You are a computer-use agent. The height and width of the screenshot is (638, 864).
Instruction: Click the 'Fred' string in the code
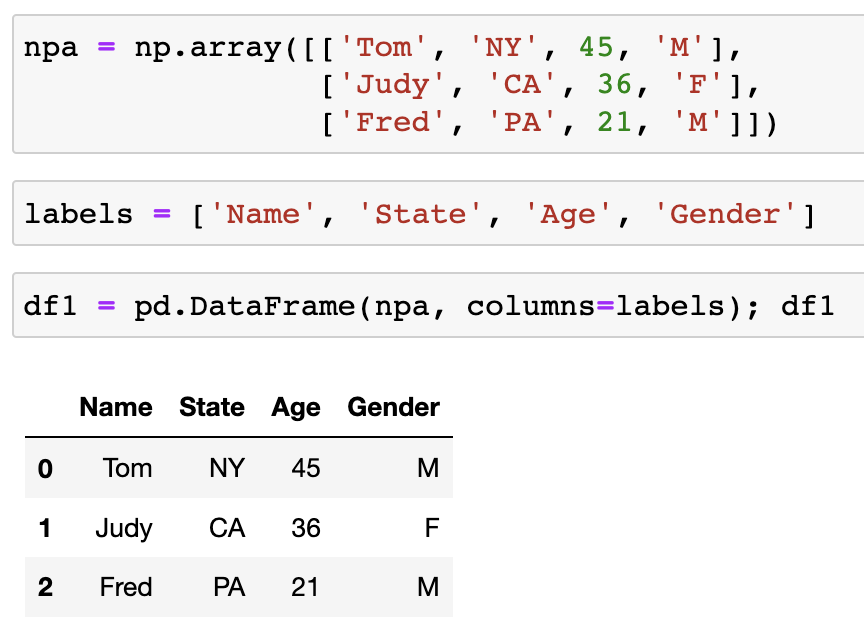point(392,121)
